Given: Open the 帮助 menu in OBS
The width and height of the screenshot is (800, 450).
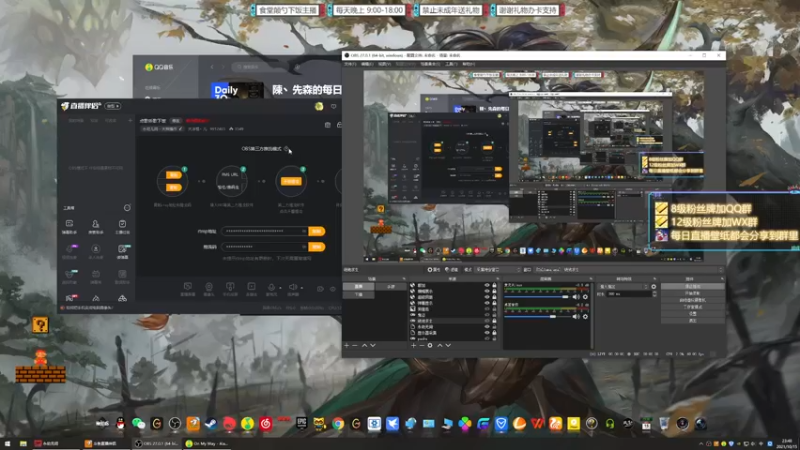Looking at the screenshot, I should 468,64.
